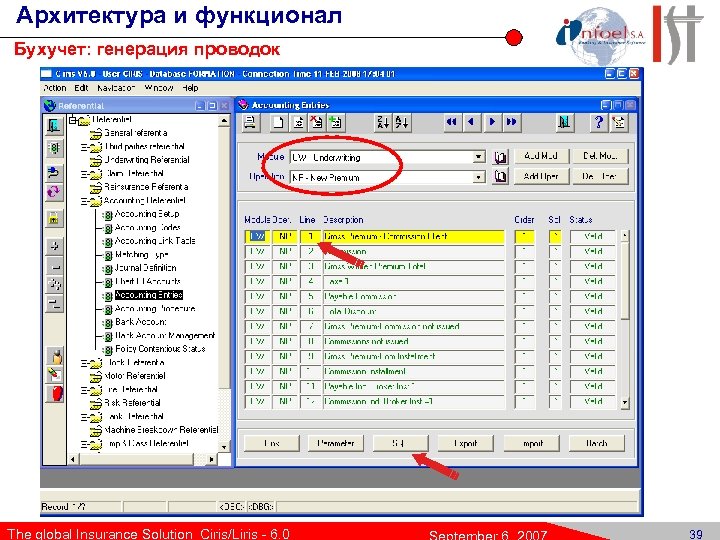
Task: Click the Parameter button
Action: [x=336, y=444]
